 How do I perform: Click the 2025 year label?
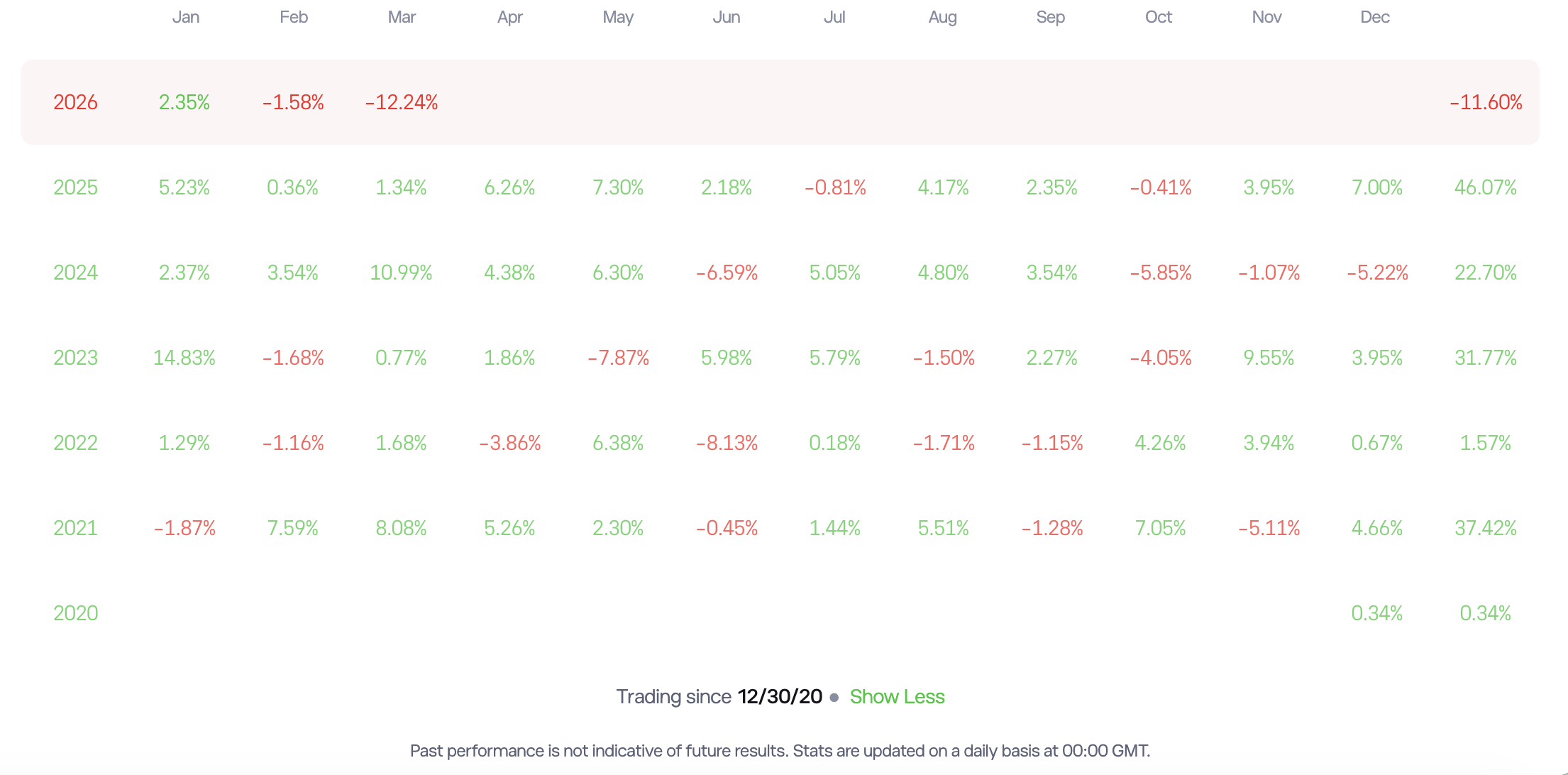tap(75, 187)
